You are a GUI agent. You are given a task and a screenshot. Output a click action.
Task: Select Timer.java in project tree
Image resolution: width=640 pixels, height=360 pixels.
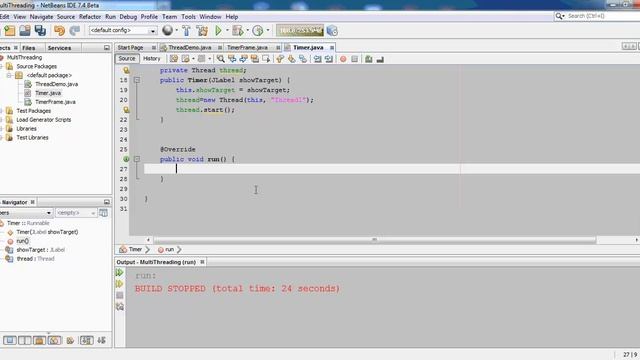[48, 93]
